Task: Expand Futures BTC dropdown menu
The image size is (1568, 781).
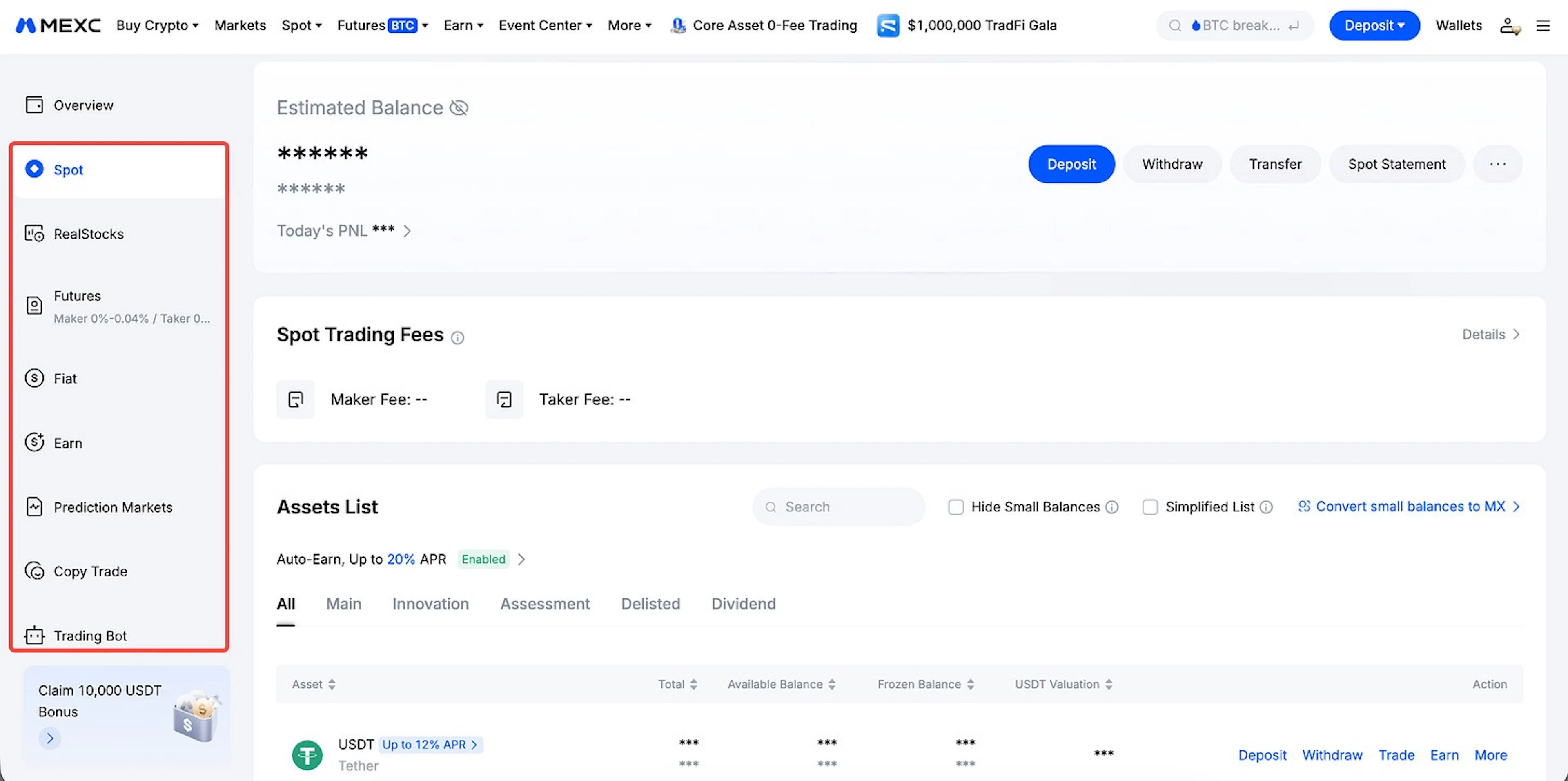Action: coord(382,26)
